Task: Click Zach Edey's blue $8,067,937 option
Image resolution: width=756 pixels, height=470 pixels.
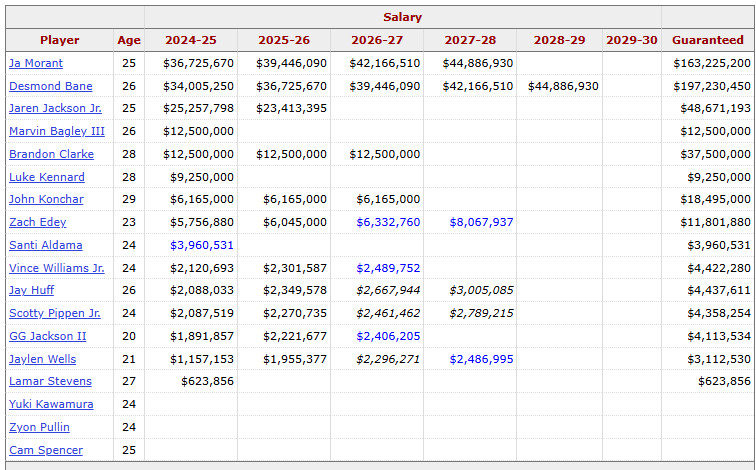Action: pyautogui.click(x=481, y=222)
